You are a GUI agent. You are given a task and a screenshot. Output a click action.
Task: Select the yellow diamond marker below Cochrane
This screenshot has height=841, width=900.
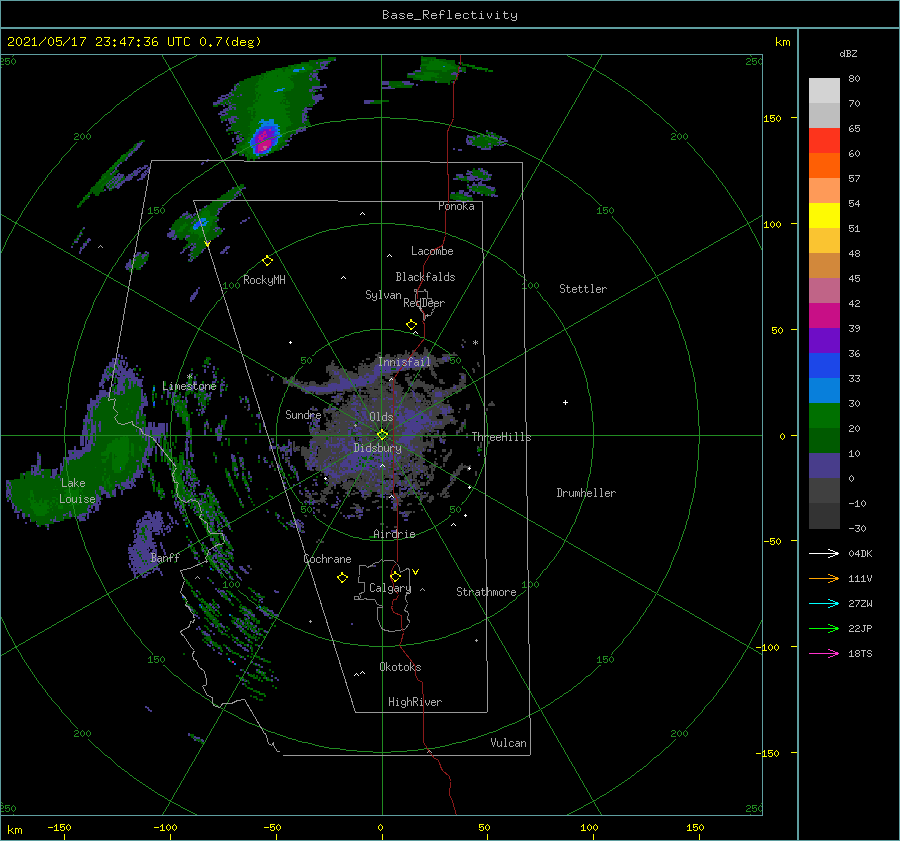[342, 578]
